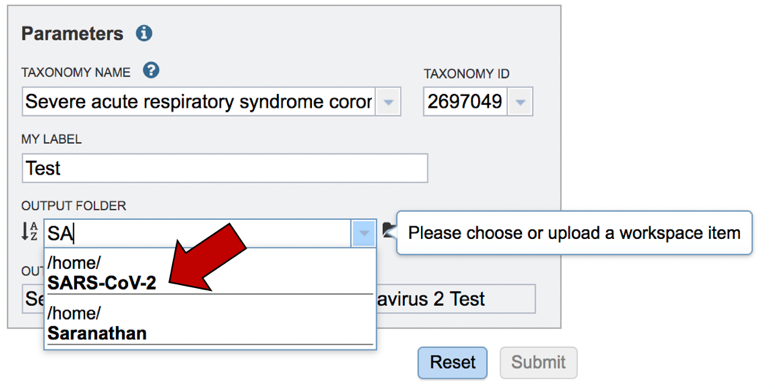Click the Parameters section heading
The height and width of the screenshot is (389, 775).
72,34
